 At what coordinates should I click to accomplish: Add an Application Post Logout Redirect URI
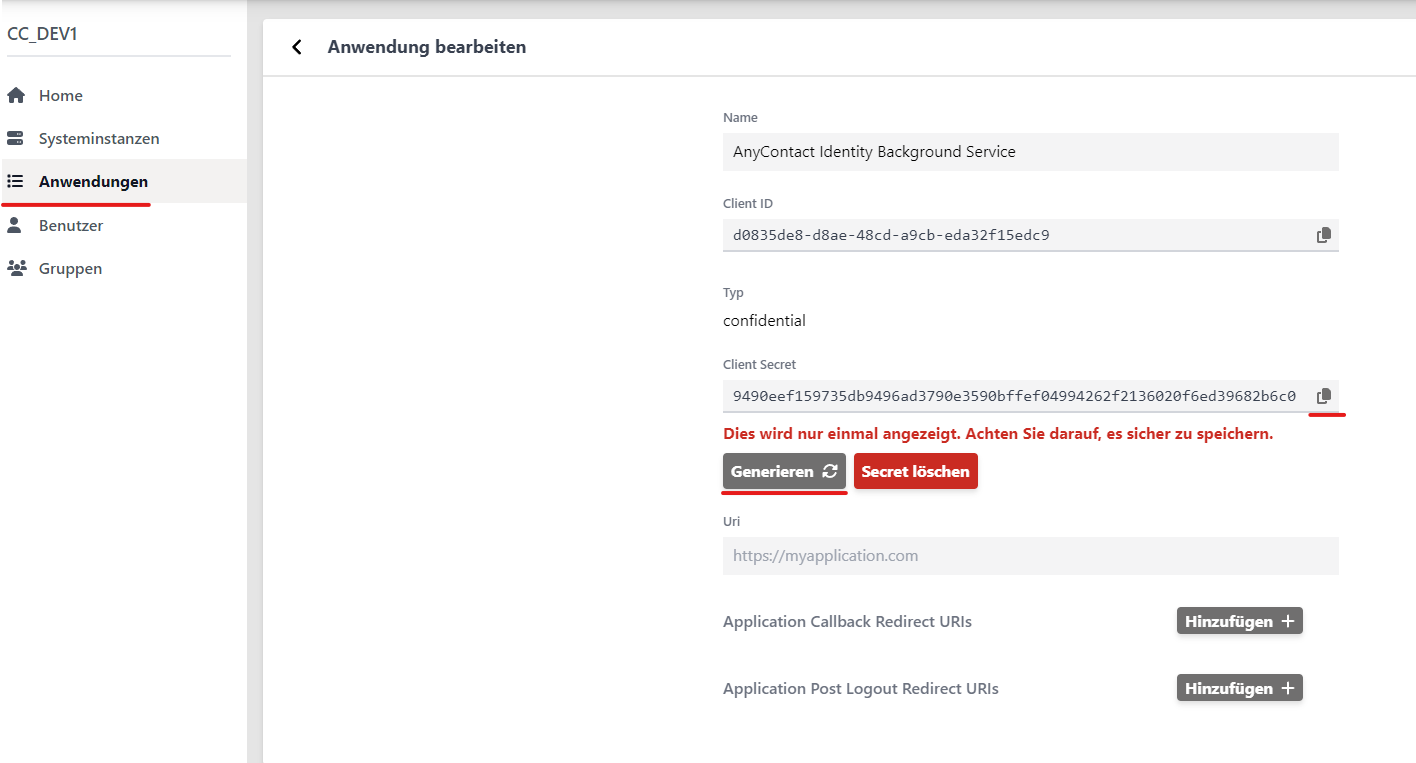click(x=1239, y=689)
